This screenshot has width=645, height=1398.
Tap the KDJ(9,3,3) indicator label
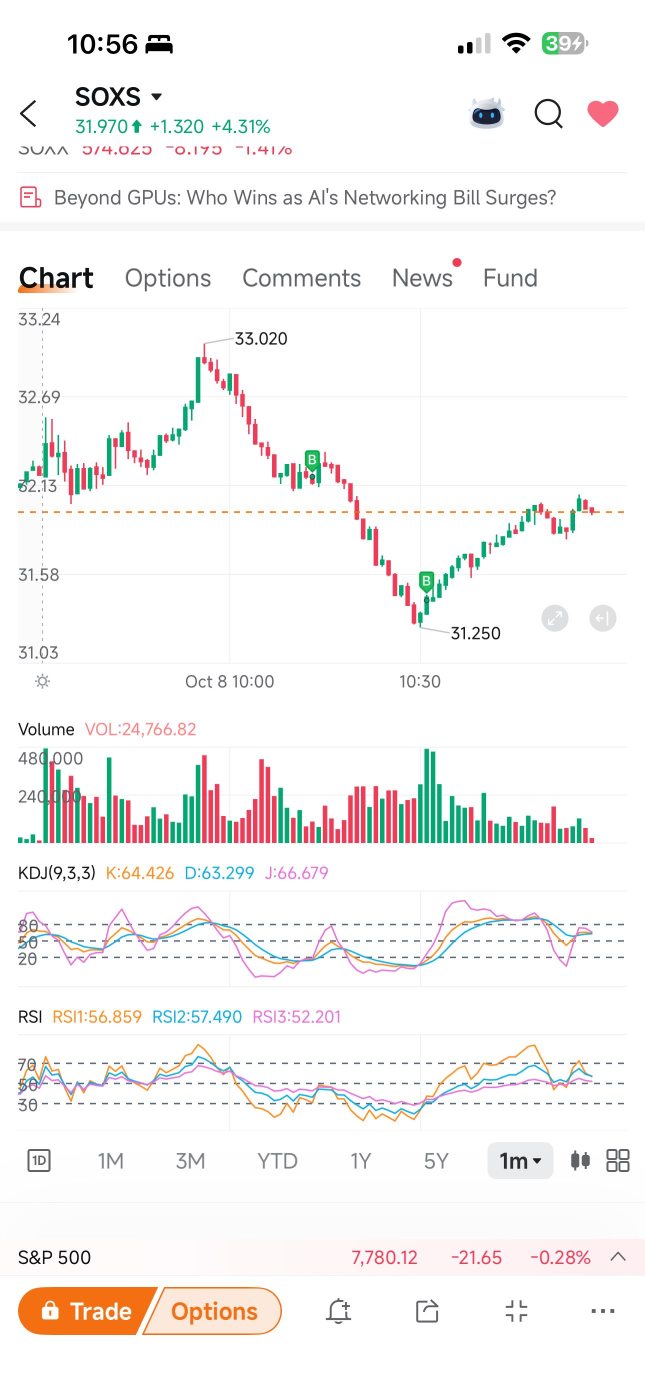pyautogui.click(x=57, y=873)
